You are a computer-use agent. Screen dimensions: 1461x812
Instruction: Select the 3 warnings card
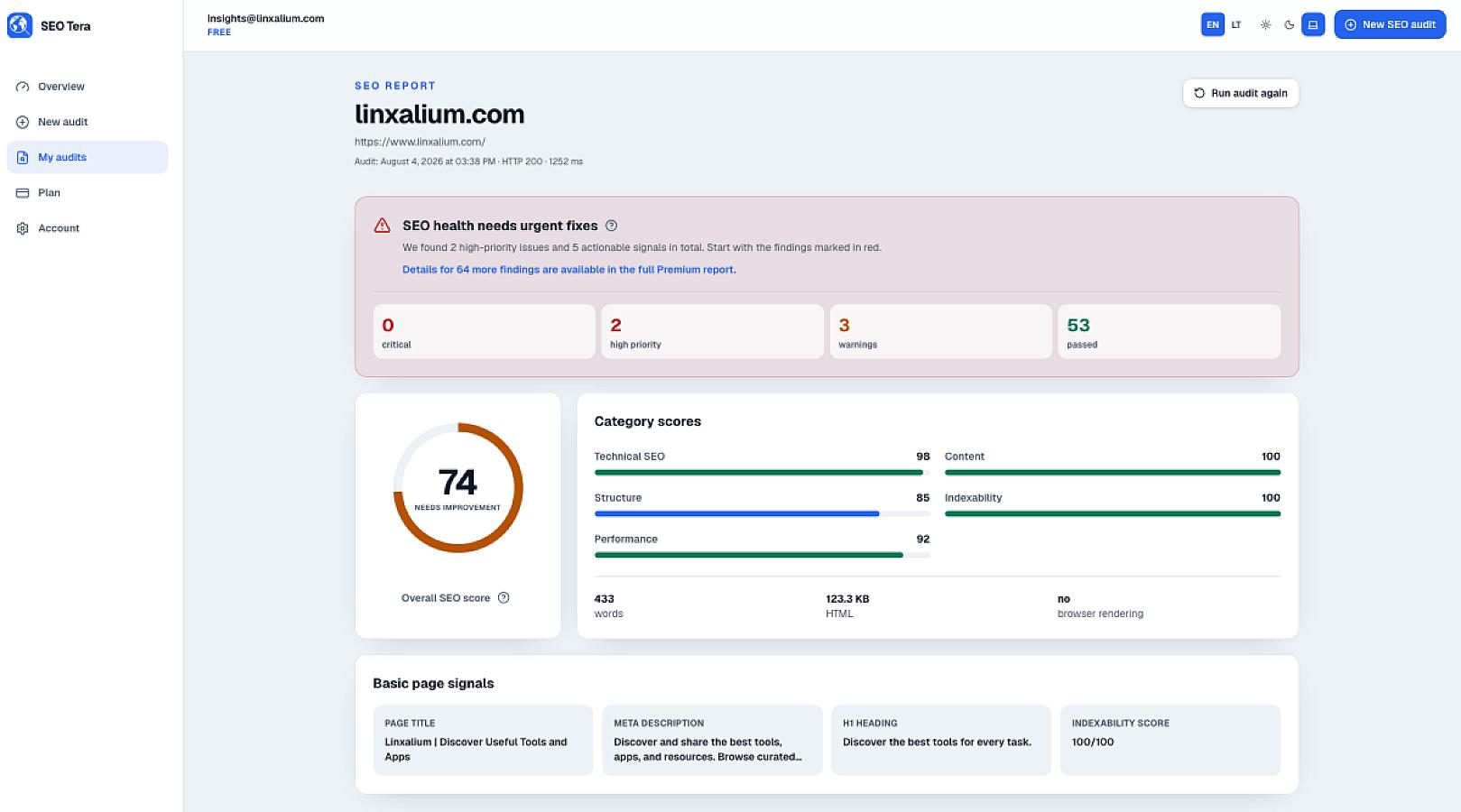(941, 331)
